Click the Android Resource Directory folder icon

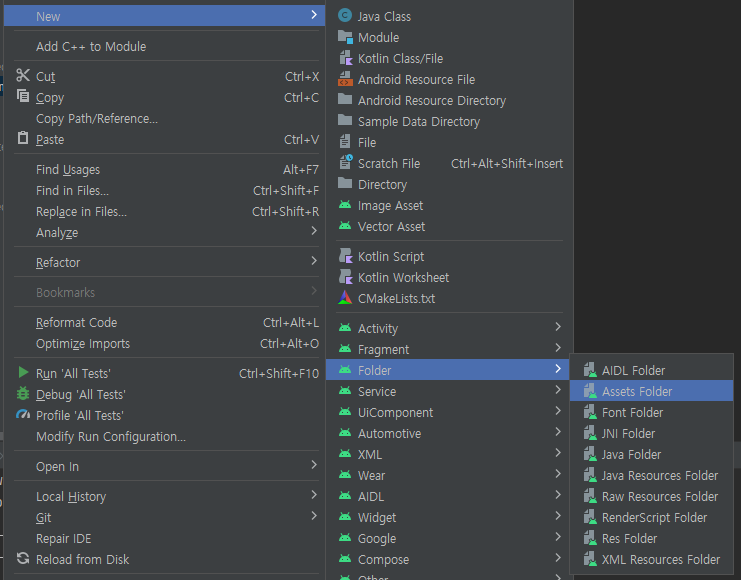345,99
